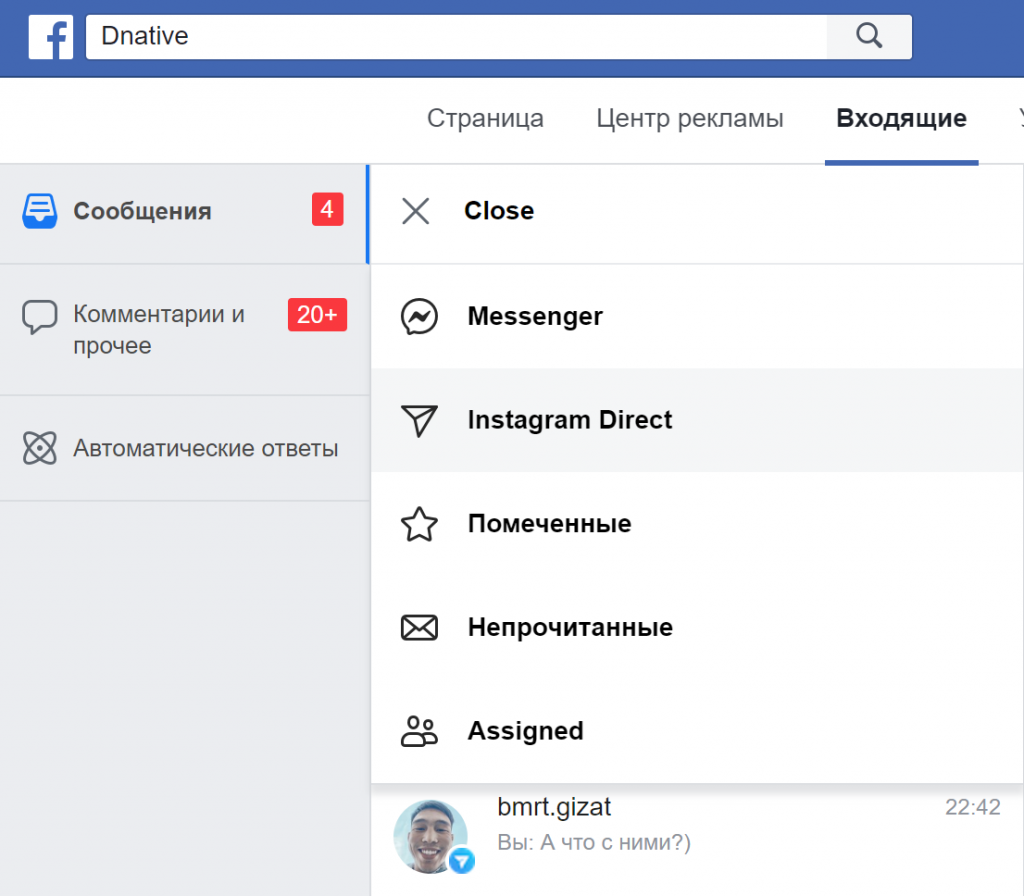Select the Messenger filter option
Image resolution: width=1024 pixels, height=896 pixels.
pos(535,317)
